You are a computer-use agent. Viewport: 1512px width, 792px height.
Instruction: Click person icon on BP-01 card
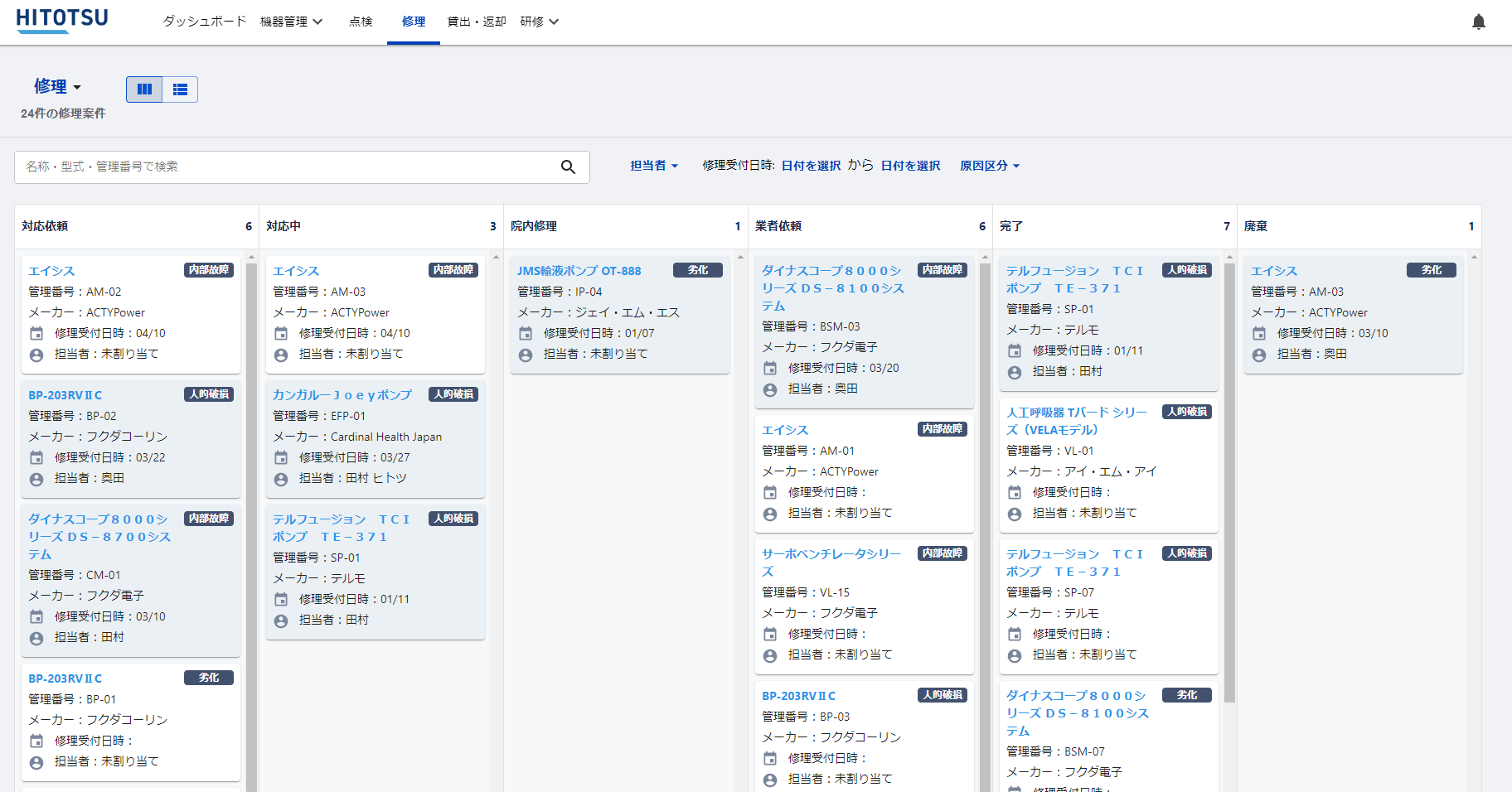[36, 762]
